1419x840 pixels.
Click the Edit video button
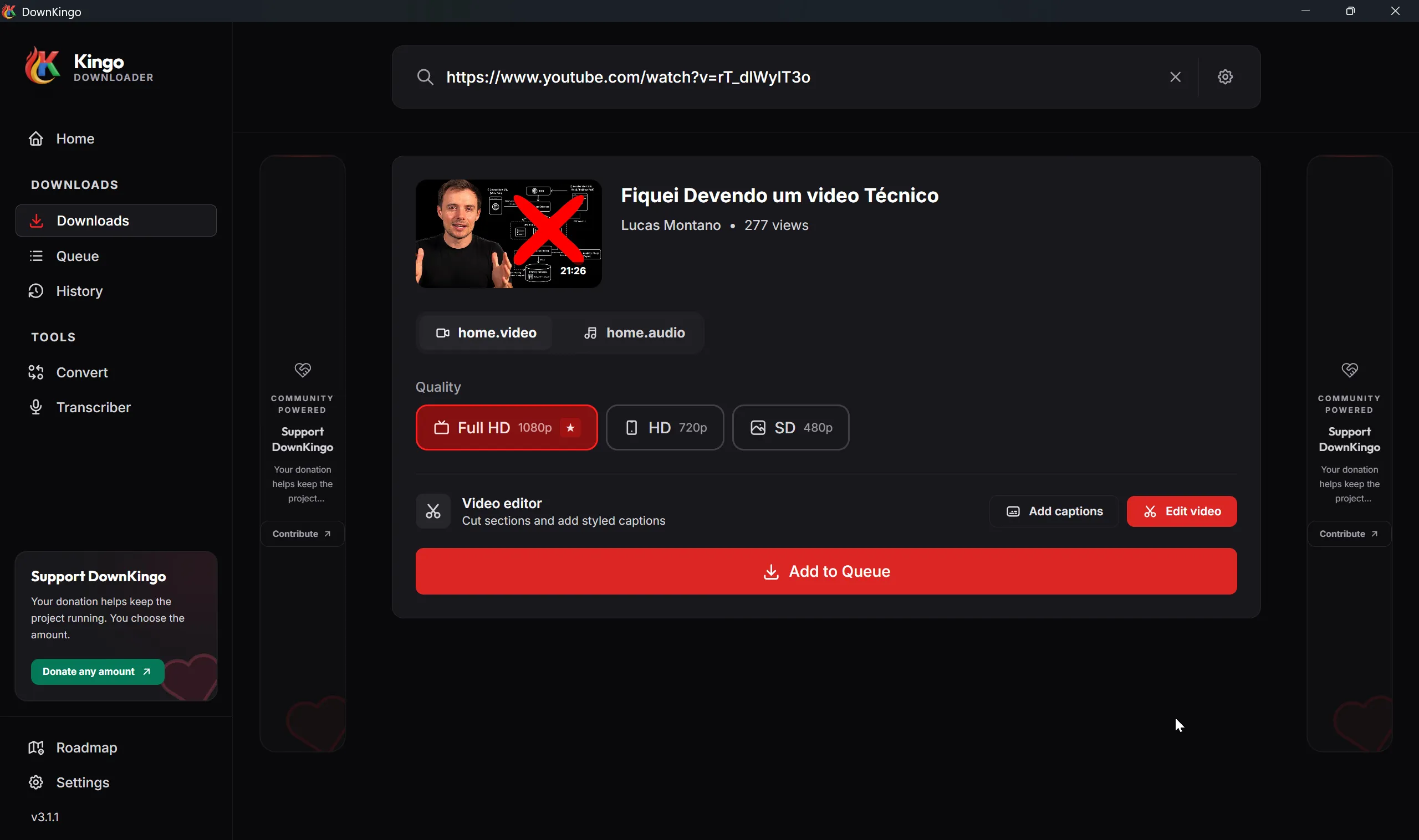(x=1182, y=511)
